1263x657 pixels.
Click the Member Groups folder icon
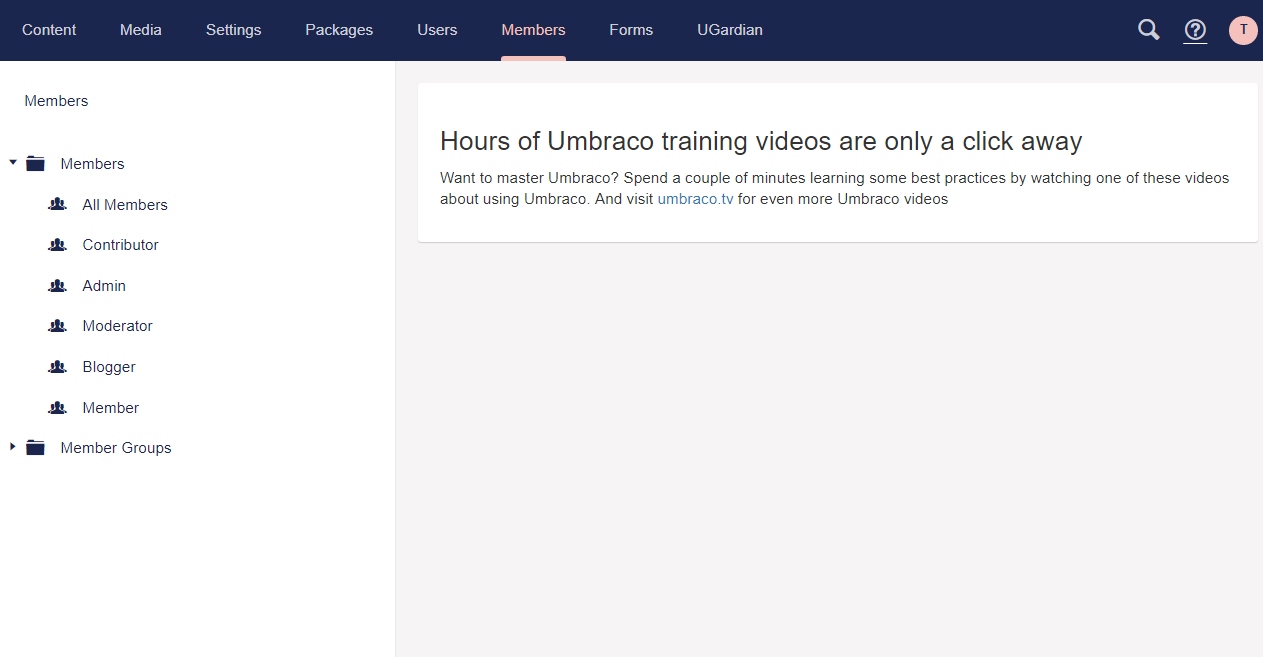36,448
